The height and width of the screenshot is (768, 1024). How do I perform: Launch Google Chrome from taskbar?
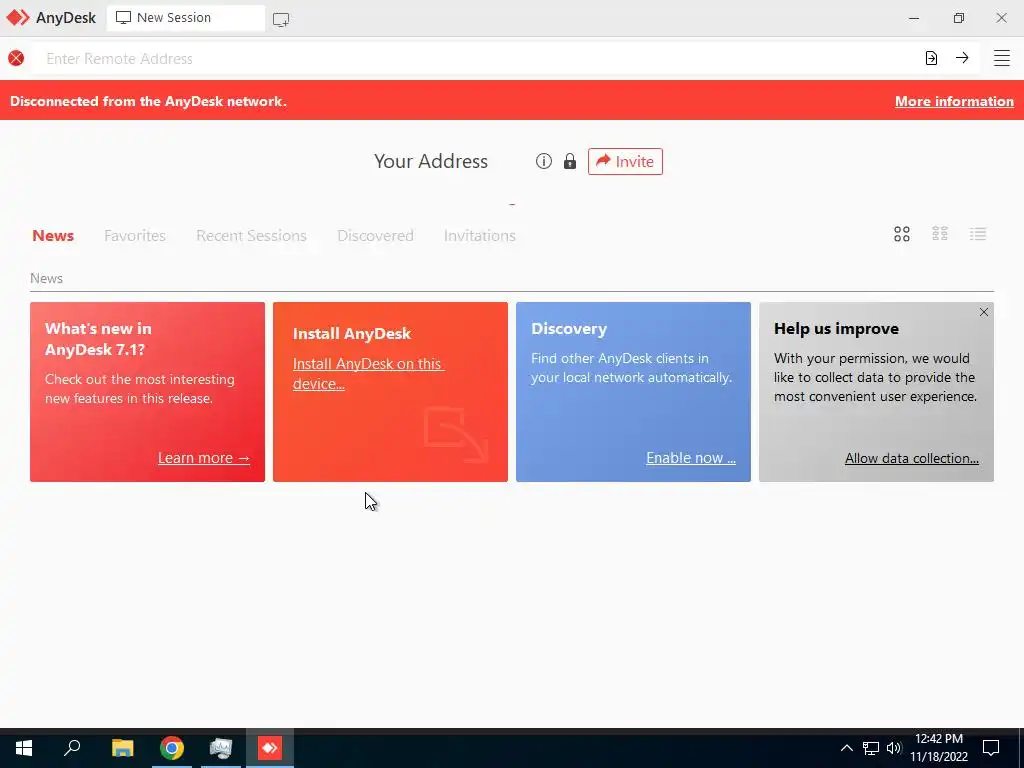(172, 748)
